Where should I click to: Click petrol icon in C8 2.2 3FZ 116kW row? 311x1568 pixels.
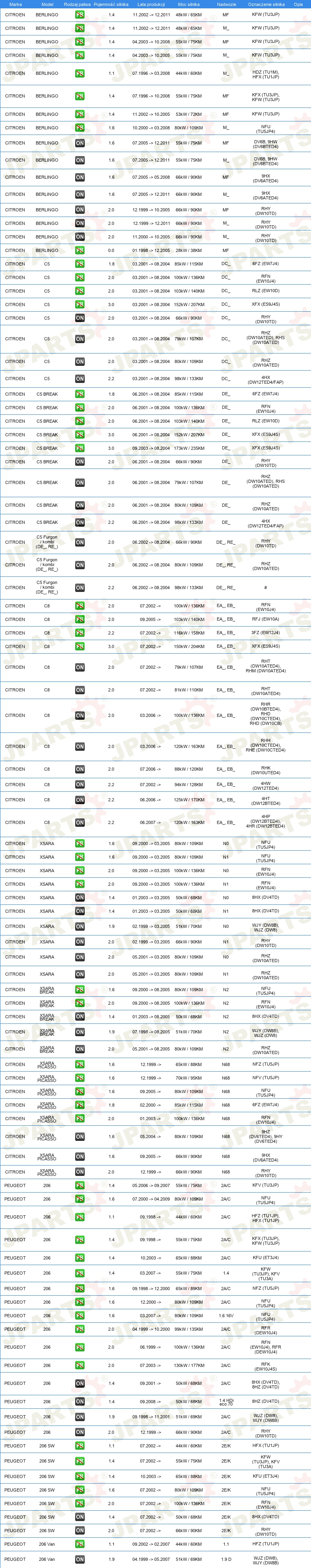(80, 633)
